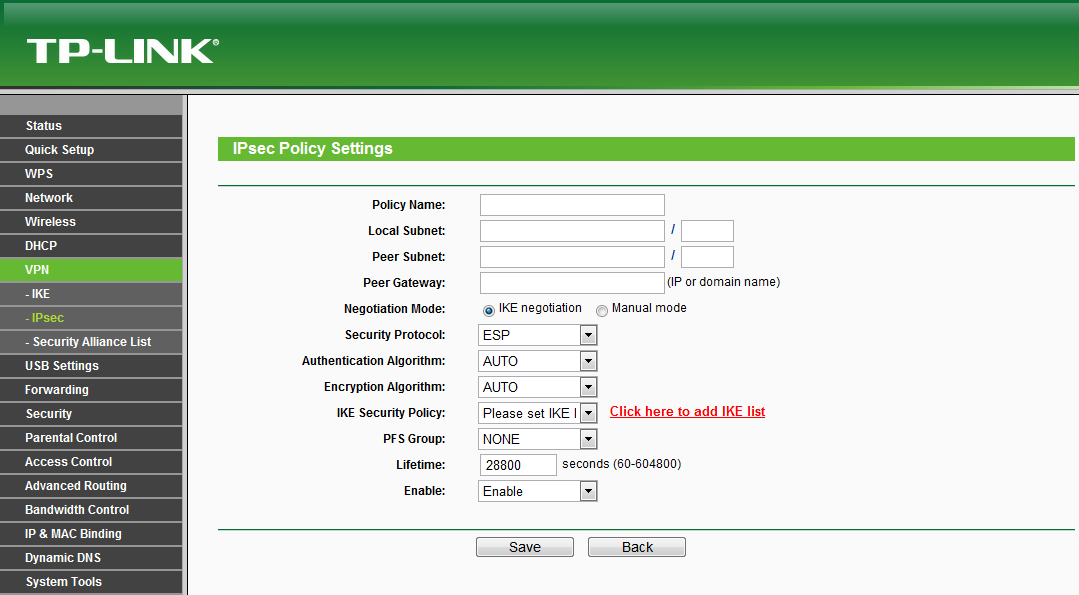
Task: Open the Security Protocol dropdown
Action: click(537, 335)
